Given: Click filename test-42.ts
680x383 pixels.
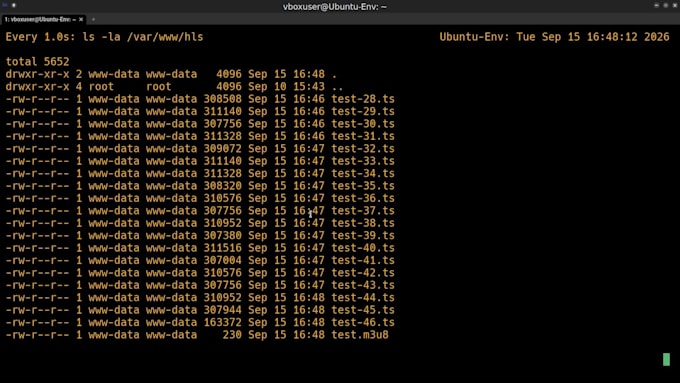Looking at the screenshot, I should pos(363,273).
